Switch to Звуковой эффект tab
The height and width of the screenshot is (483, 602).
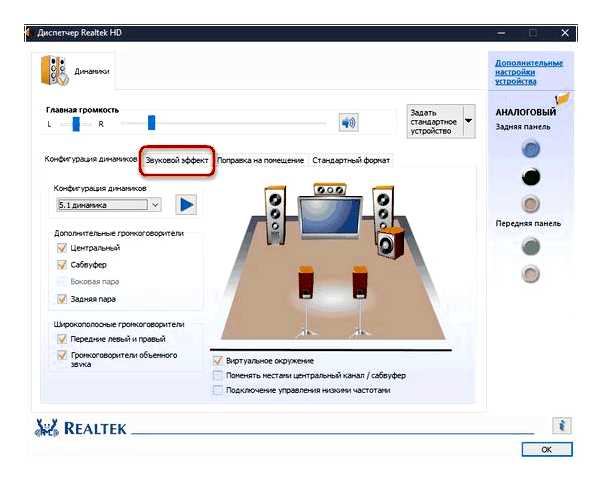tap(177, 160)
